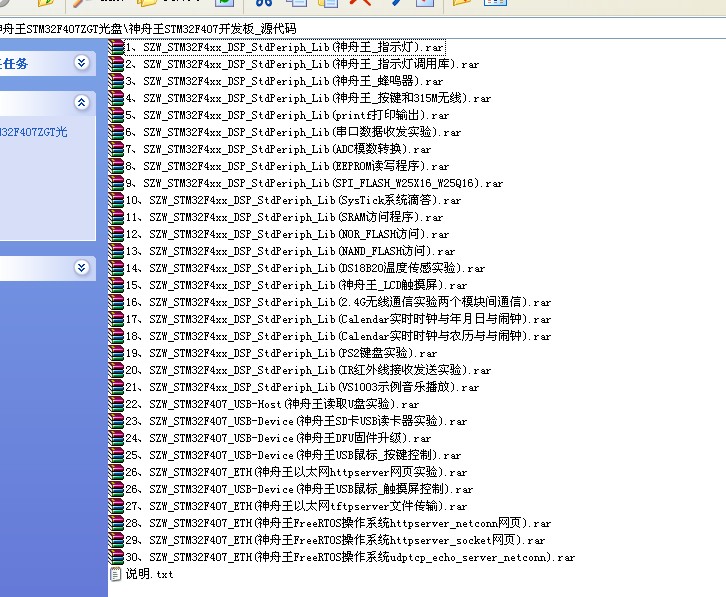The image size is (726, 597).
Task: Click archive icon next to 15、神舟王_LCD触摸屏
Action: pos(116,285)
